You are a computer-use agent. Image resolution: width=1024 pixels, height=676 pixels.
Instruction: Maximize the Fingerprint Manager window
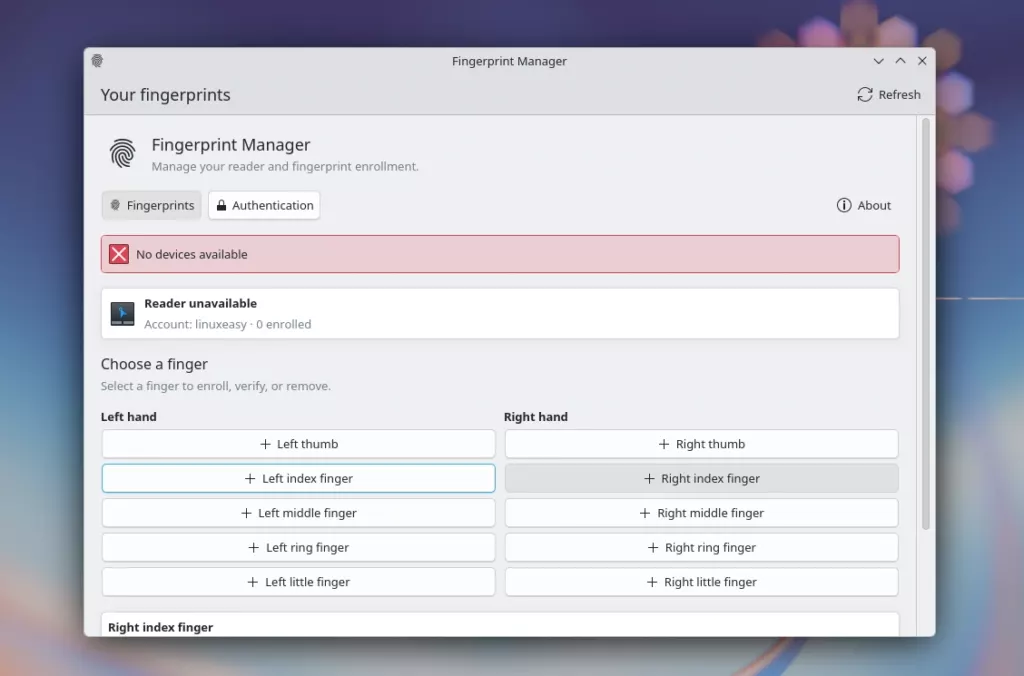[901, 61]
